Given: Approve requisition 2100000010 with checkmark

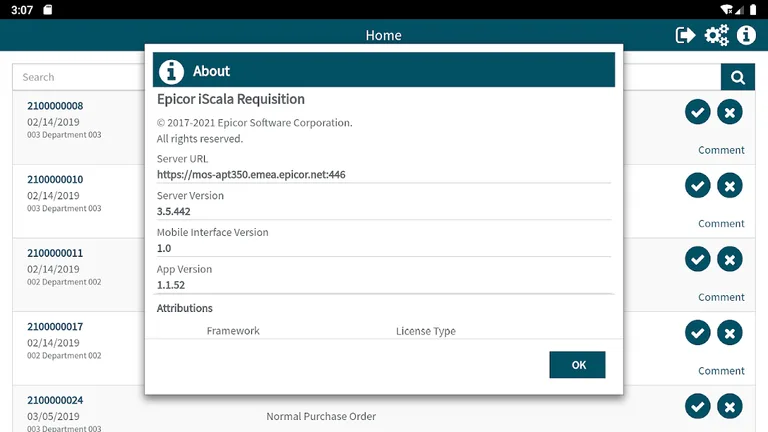Looking at the screenshot, I should pyautogui.click(x=698, y=185).
